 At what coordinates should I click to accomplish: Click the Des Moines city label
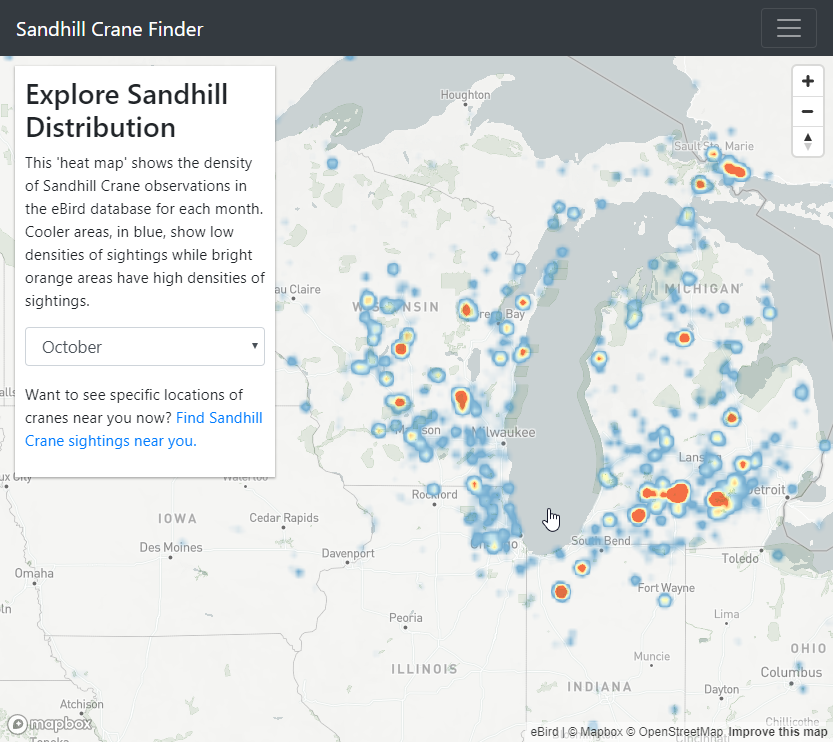pyautogui.click(x=171, y=547)
